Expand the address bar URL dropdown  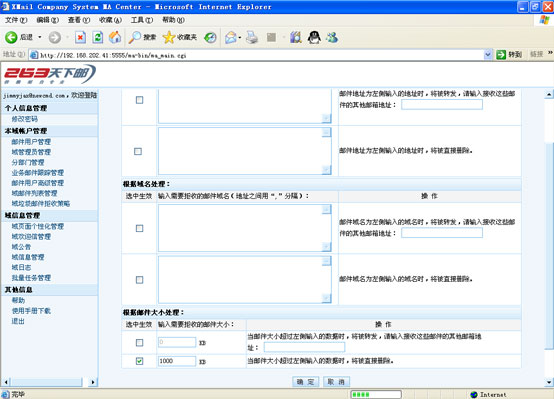click(488, 54)
